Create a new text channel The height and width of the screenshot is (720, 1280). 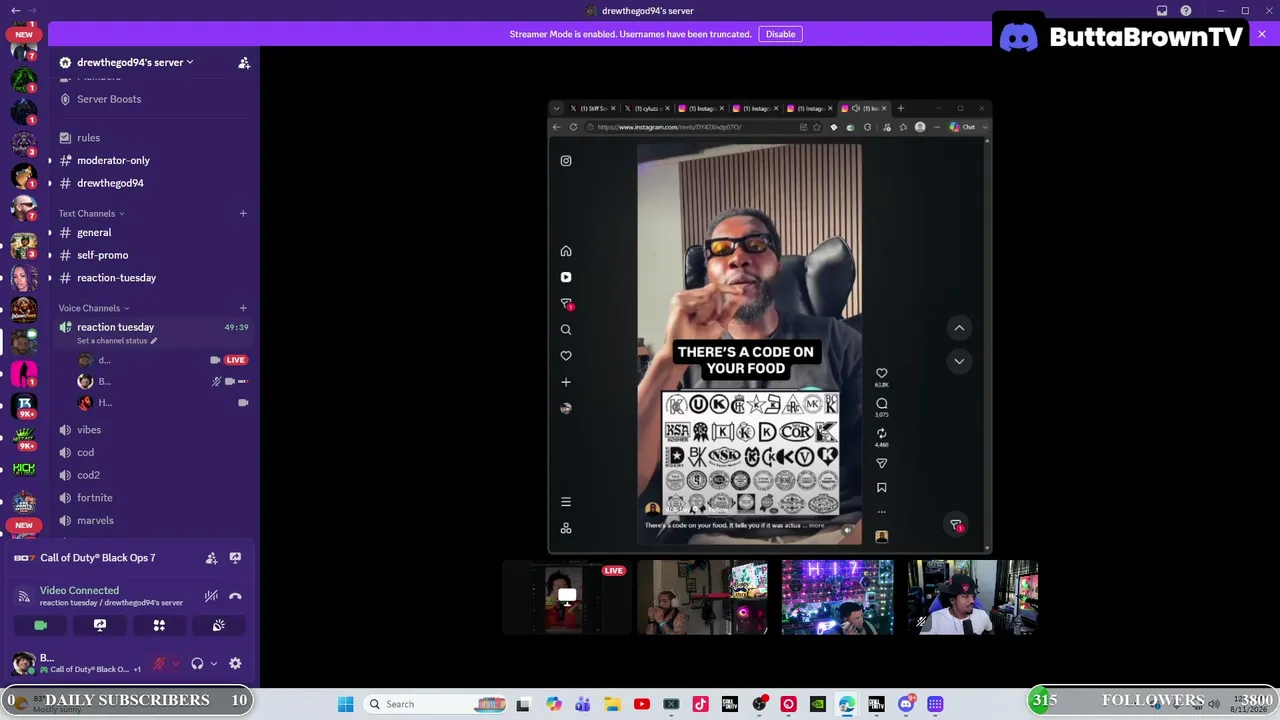pyautogui.click(x=243, y=213)
